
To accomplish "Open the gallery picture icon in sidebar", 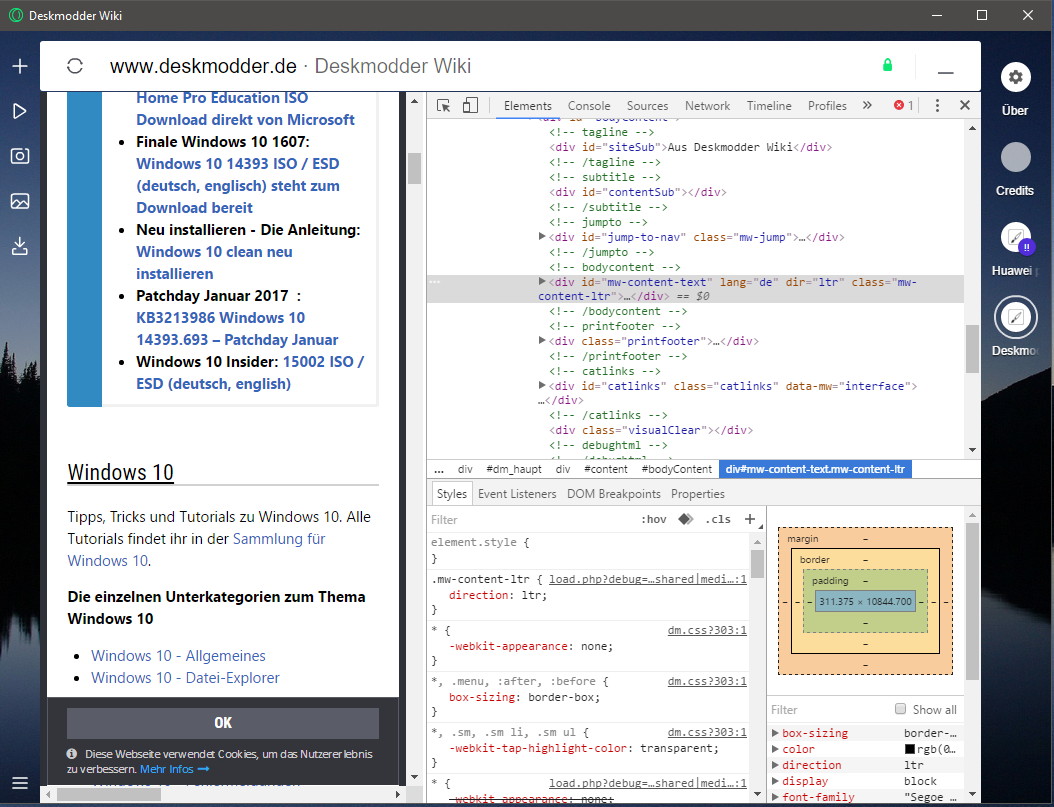I will coord(20,201).
